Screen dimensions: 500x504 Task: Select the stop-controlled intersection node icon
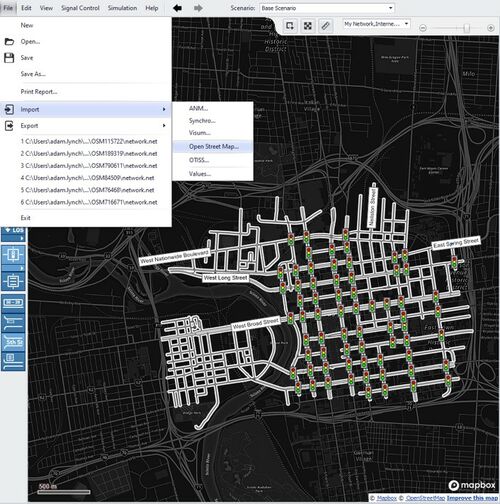click(13, 281)
